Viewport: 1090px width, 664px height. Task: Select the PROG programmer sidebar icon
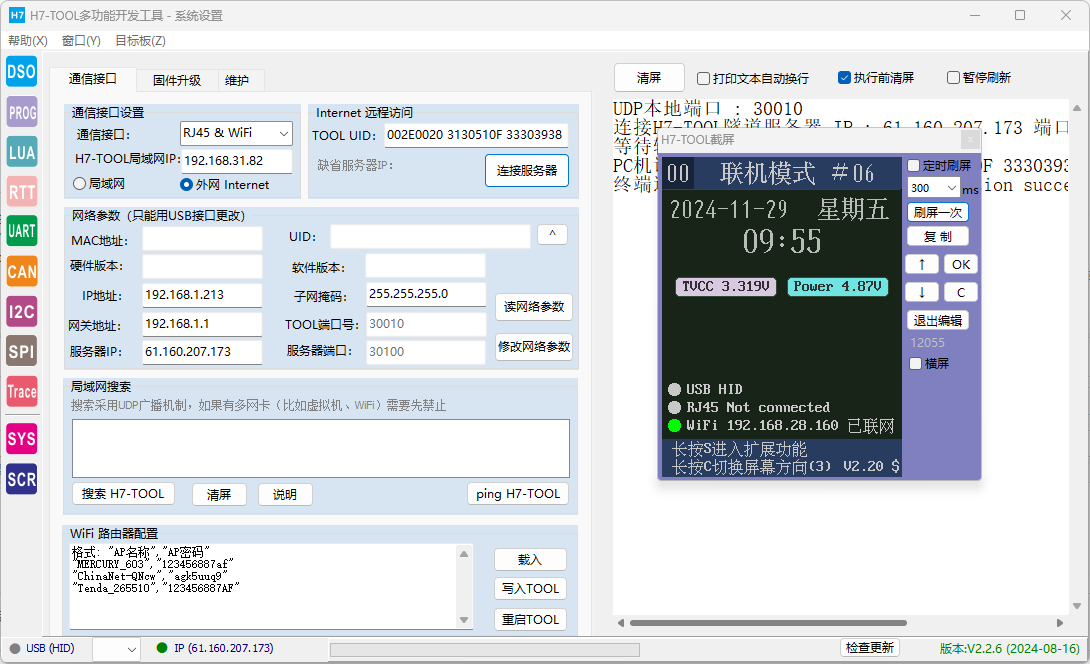coord(21,112)
